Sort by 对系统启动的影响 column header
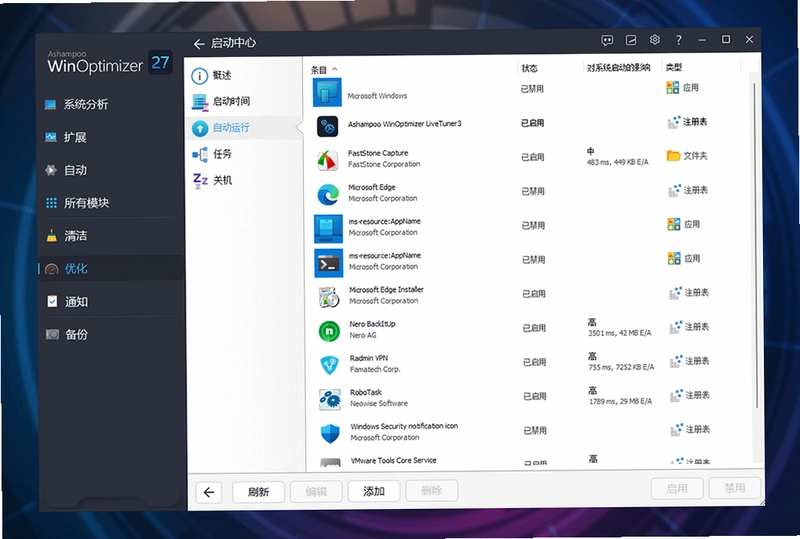 (618, 68)
